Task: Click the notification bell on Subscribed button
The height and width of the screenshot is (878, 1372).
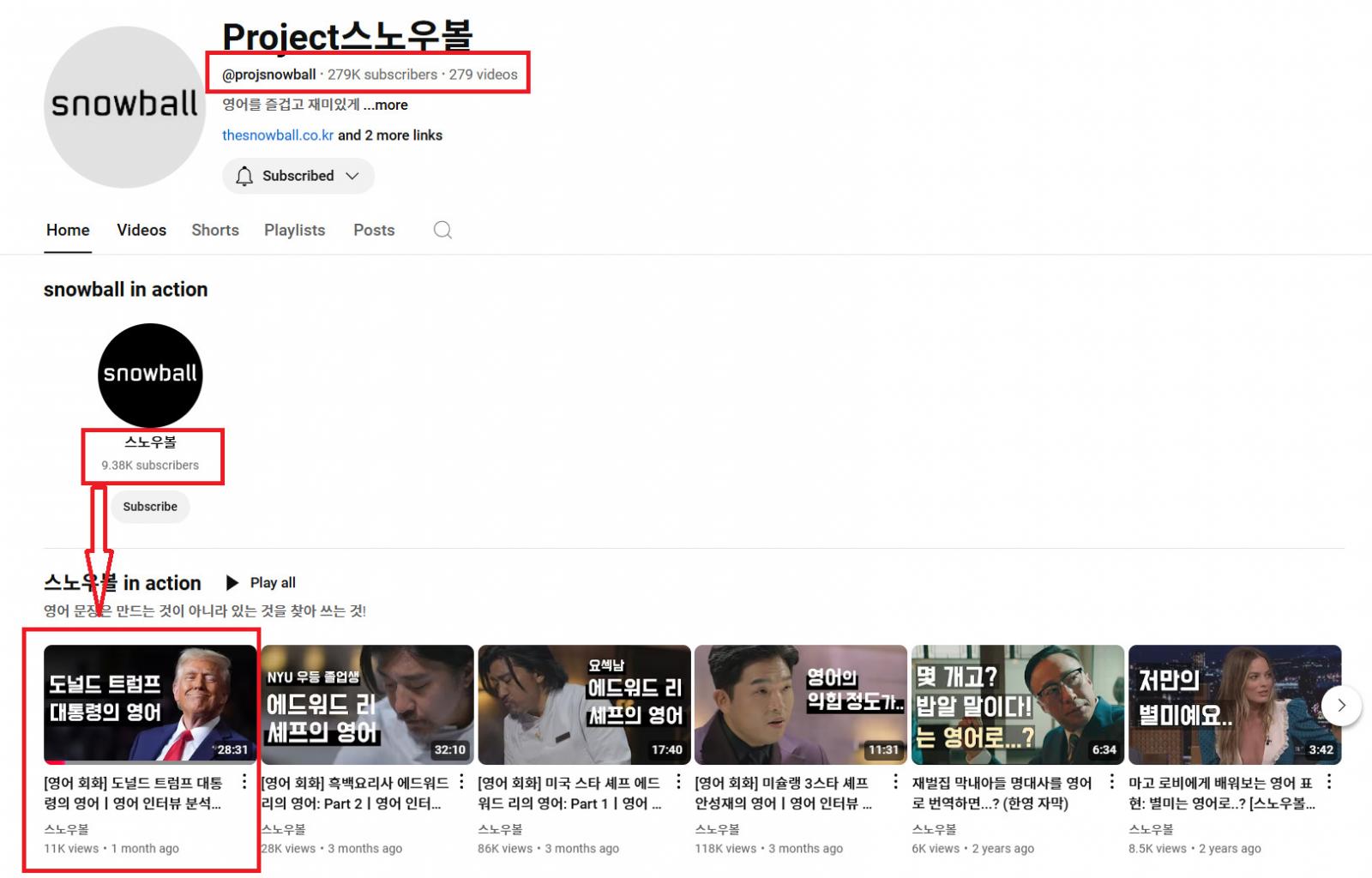Action: point(244,176)
